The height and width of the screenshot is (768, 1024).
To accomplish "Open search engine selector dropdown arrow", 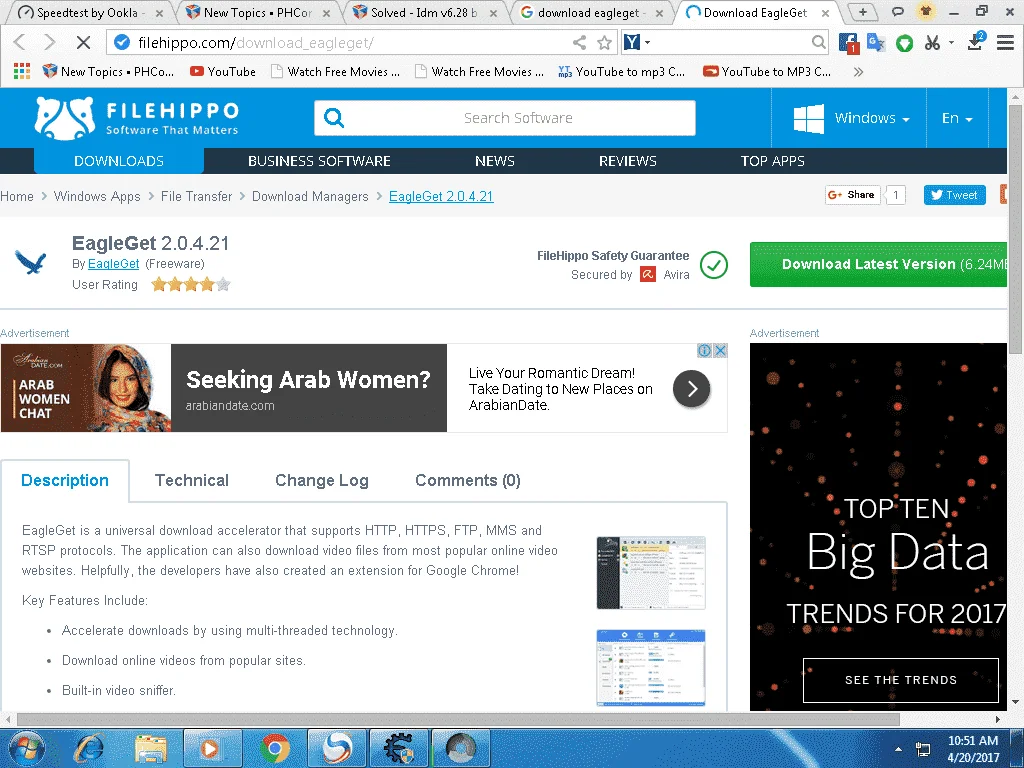I will (648, 42).
